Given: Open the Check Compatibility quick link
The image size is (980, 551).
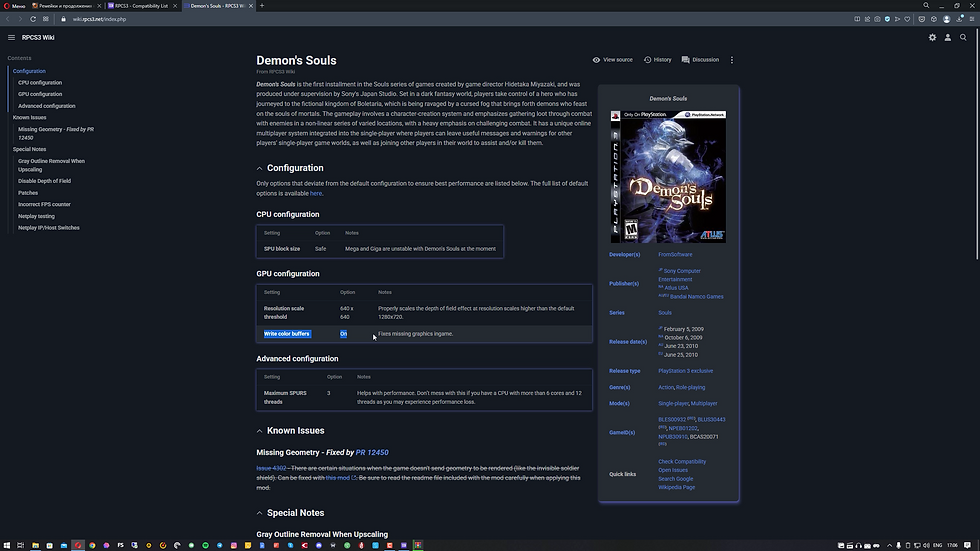Looking at the screenshot, I should [x=682, y=462].
